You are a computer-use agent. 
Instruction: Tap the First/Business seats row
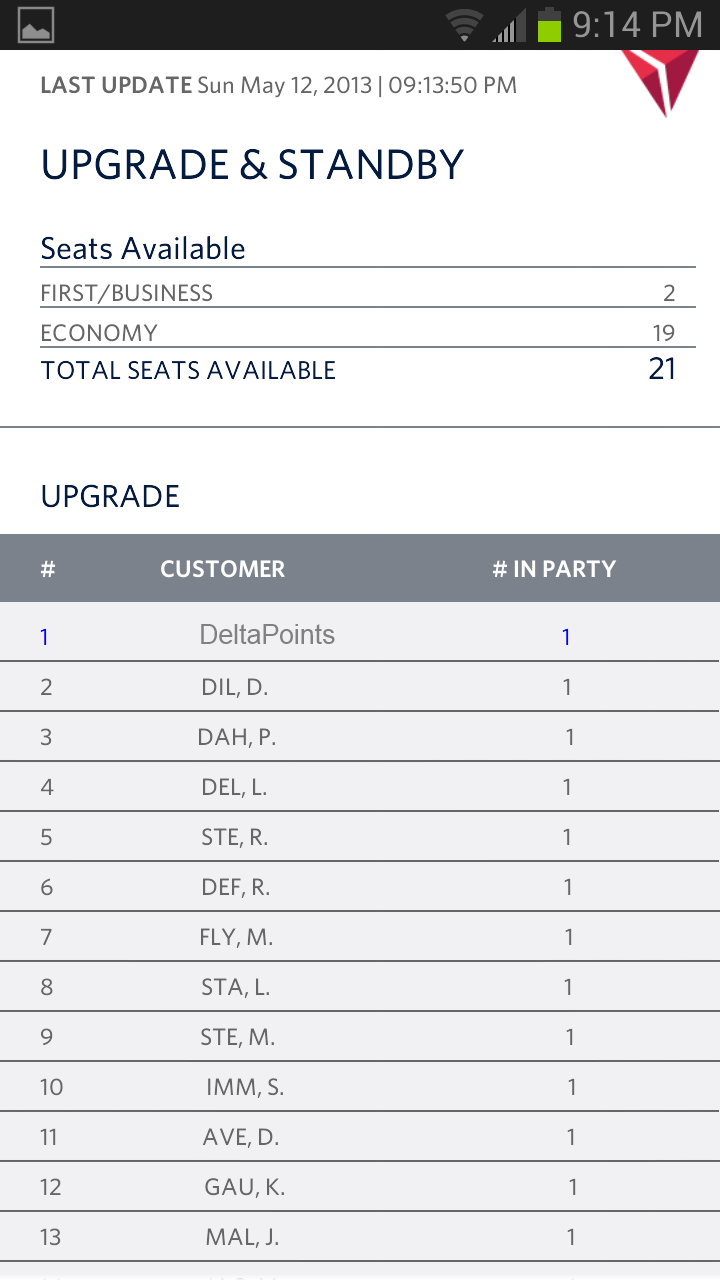pos(360,293)
